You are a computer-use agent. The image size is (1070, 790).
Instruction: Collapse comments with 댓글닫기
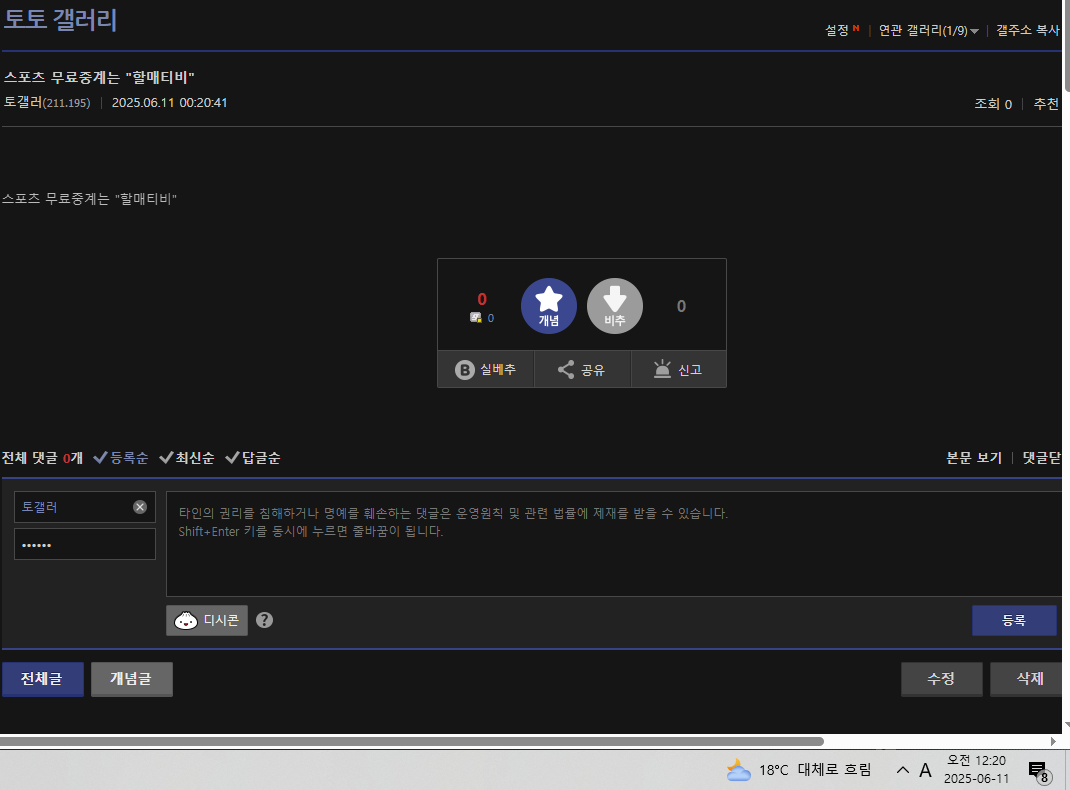(x=1040, y=458)
